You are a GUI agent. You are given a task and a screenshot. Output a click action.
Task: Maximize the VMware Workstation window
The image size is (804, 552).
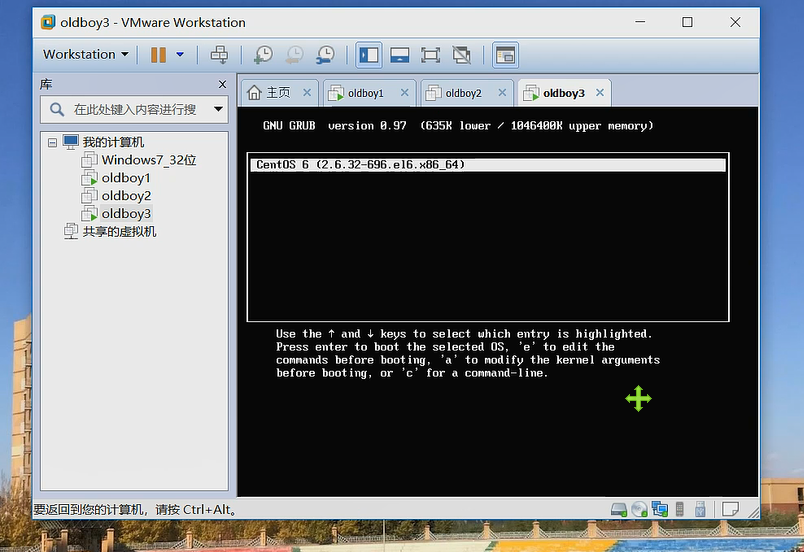[x=687, y=22]
